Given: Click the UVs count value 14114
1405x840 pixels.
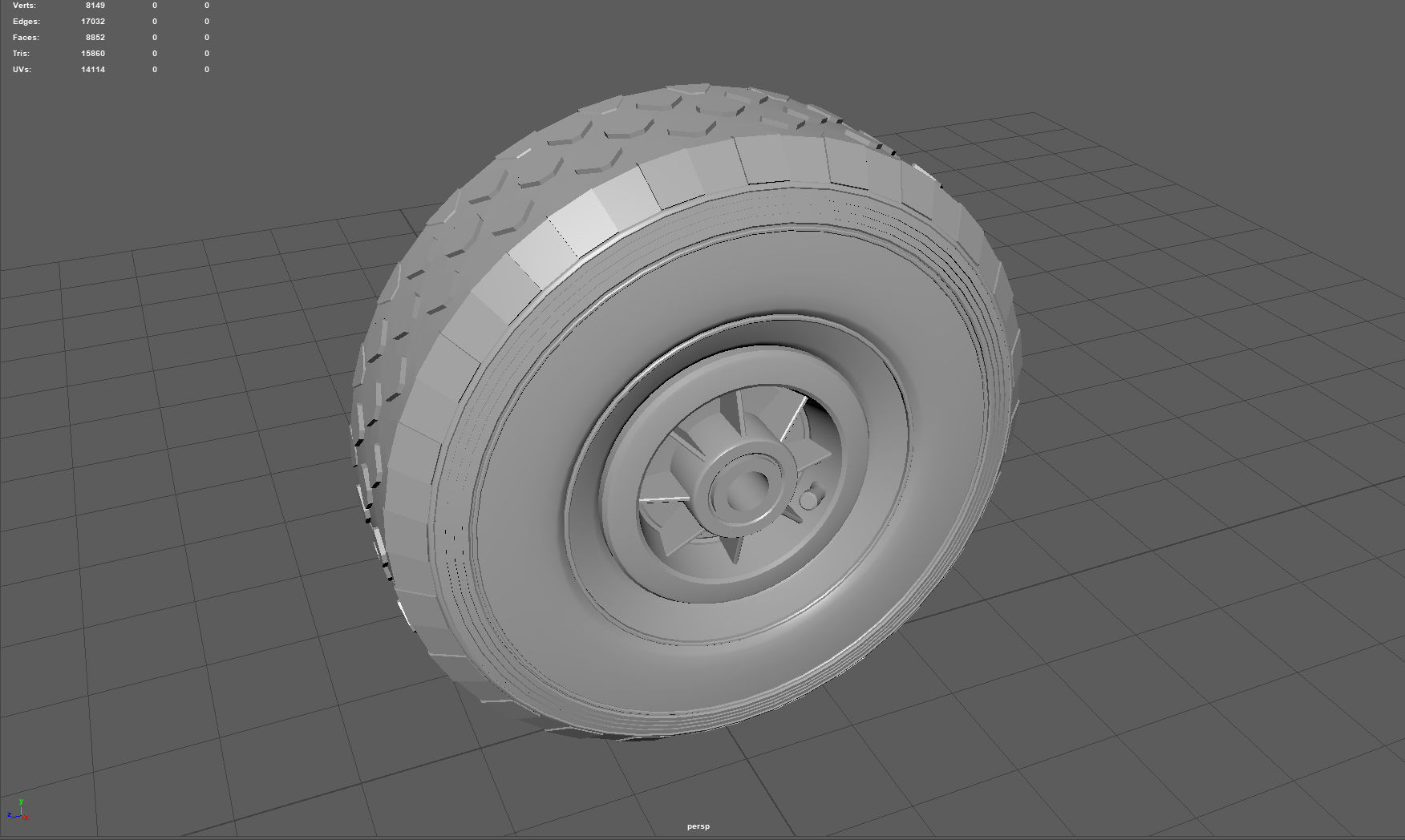Looking at the screenshot, I should tap(93, 70).
